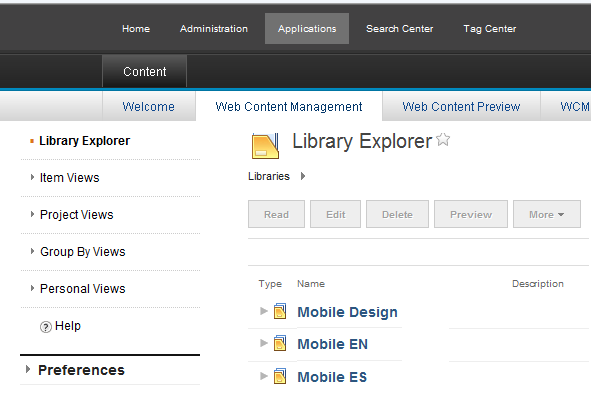Click the favorite star beside Library Explorer
Screen dimensions: 591x413
click(443, 140)
